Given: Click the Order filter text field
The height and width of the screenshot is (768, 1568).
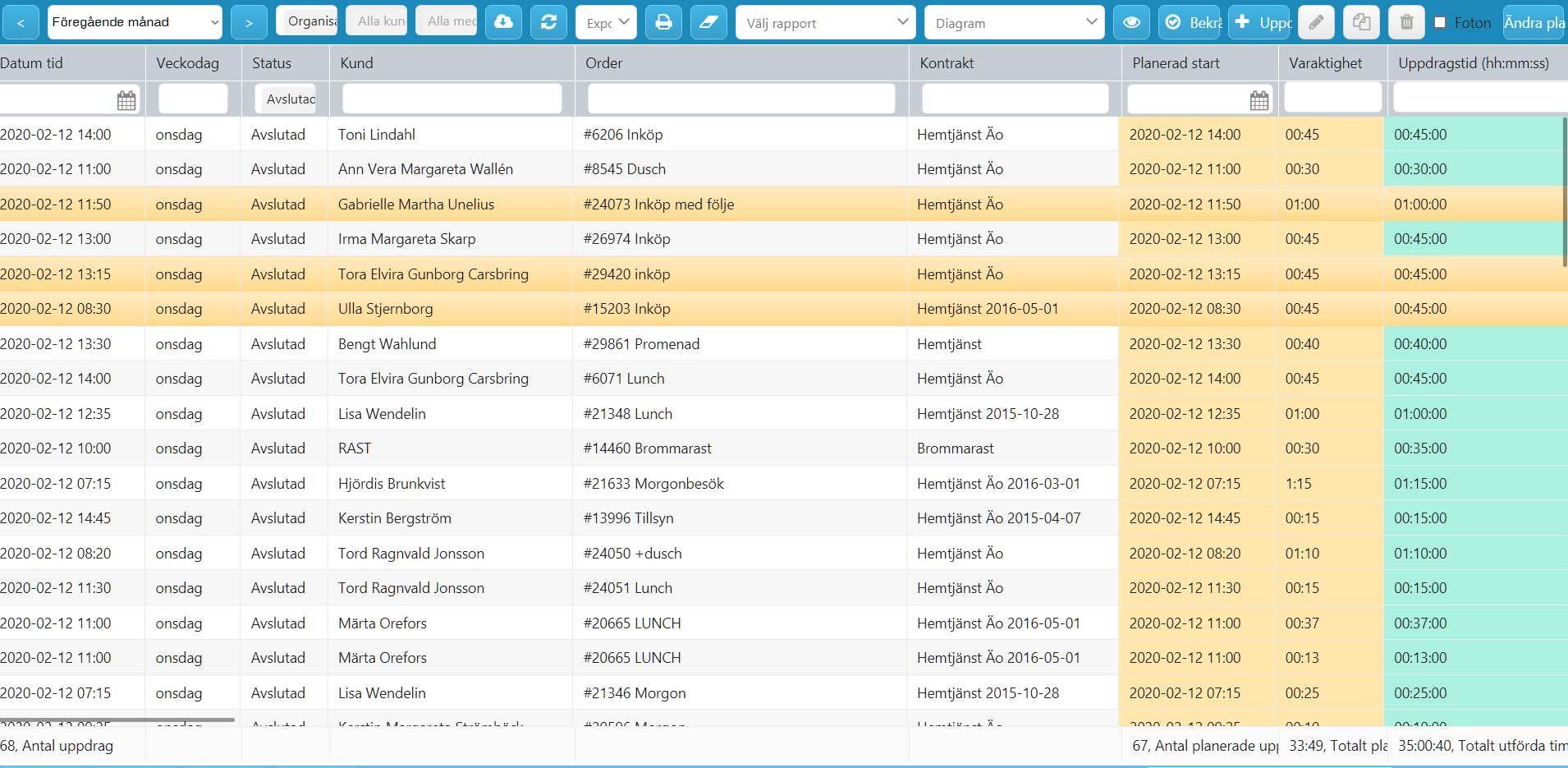Looking at the screenshot, I should pyautogui.click(x=741, y=99).
